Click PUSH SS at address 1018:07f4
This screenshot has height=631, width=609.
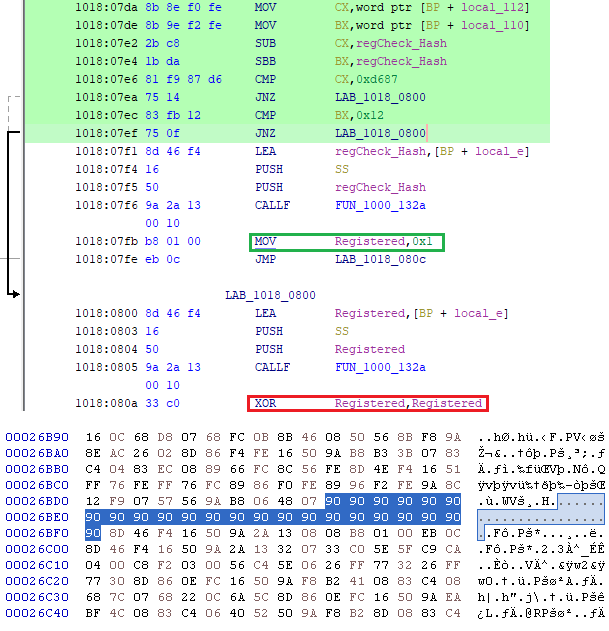click(x=269, y=170)
